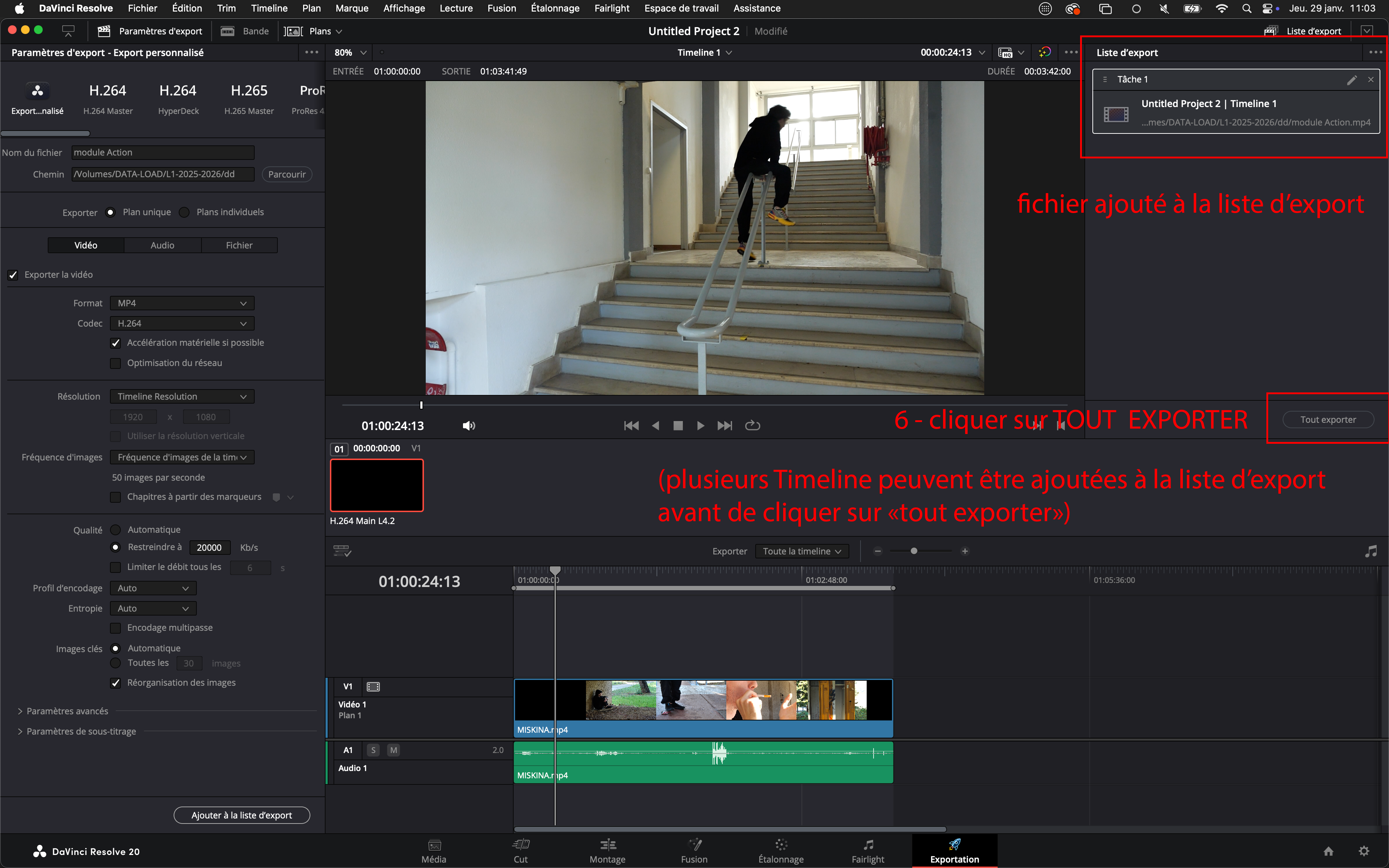
Task: Open the Format dropdown showing MP4
Action: pos(181,303)
